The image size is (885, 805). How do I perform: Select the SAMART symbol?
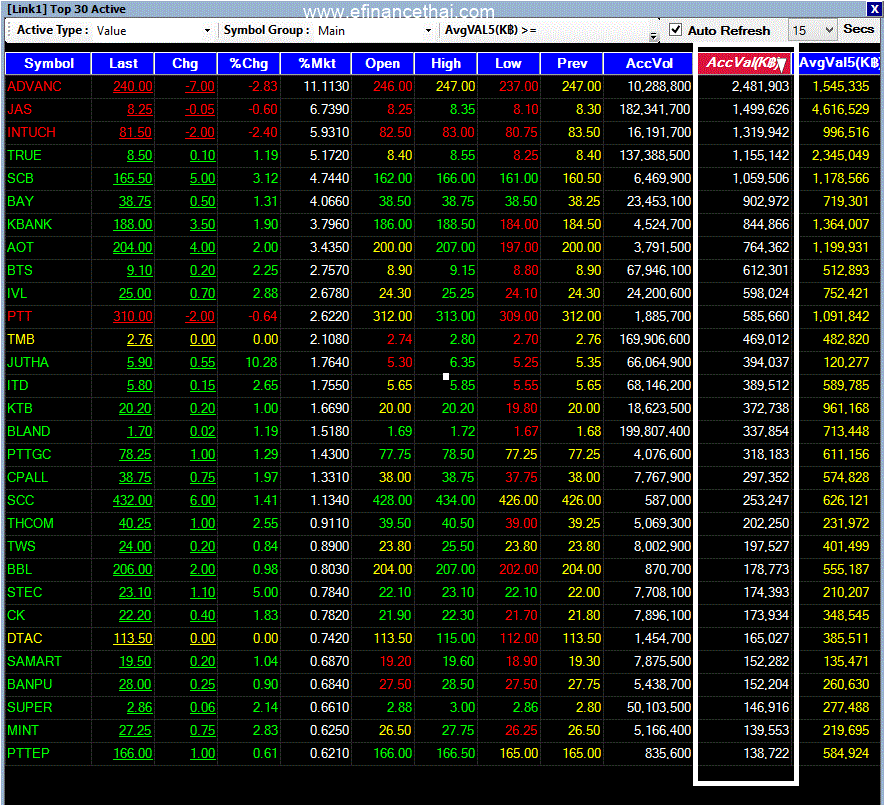pyautogui.click(x=34, y=662)
